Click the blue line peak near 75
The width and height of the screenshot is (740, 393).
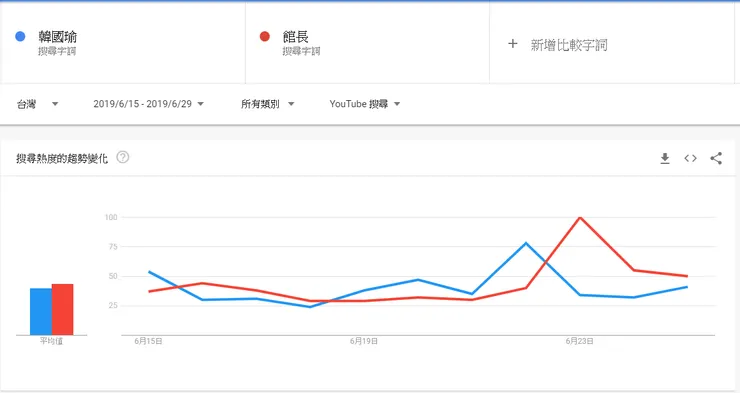526,243
